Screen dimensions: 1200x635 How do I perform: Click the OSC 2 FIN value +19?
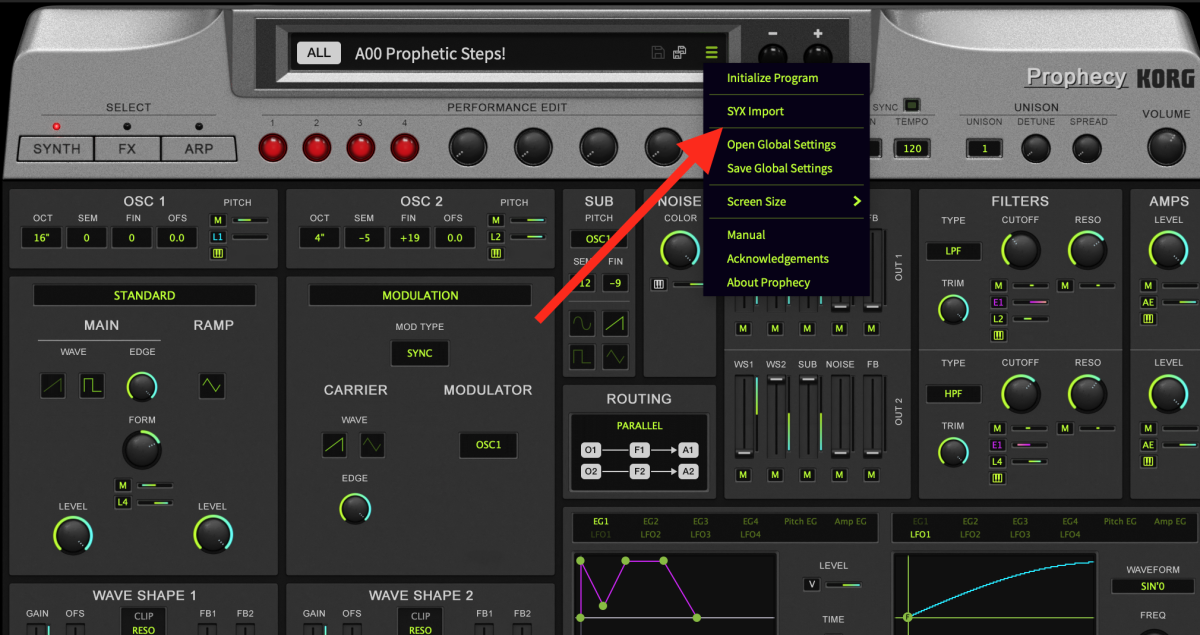(408, 237)
